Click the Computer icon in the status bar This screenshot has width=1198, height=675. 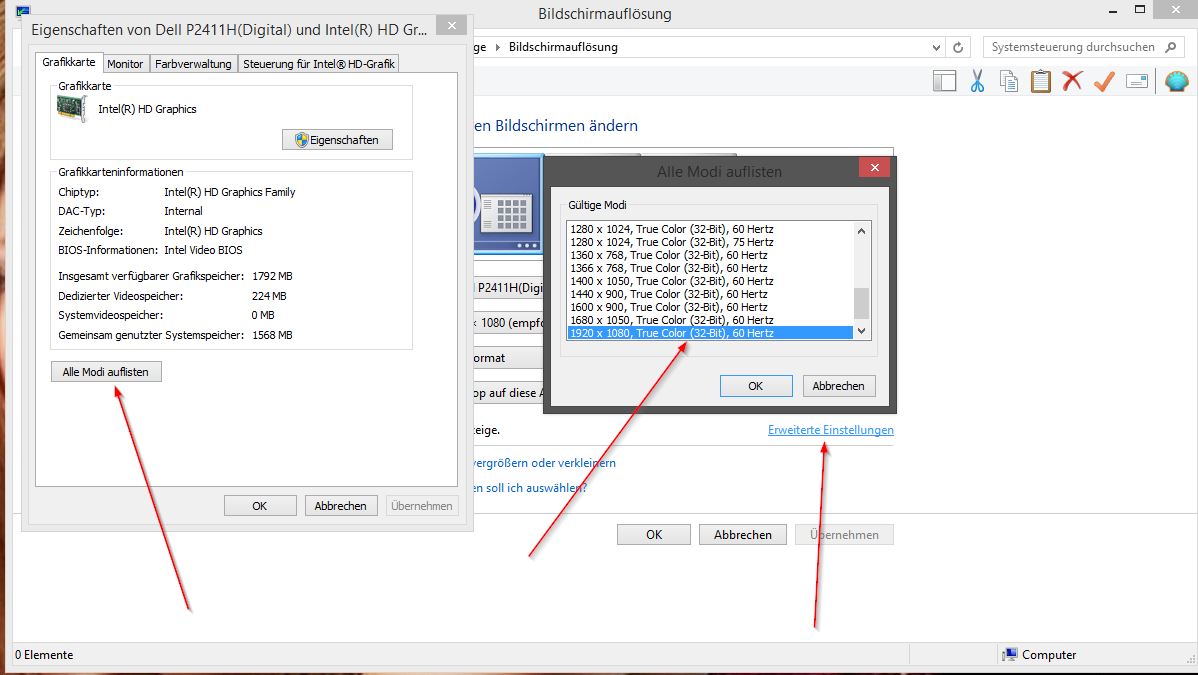coord(1009,655)
